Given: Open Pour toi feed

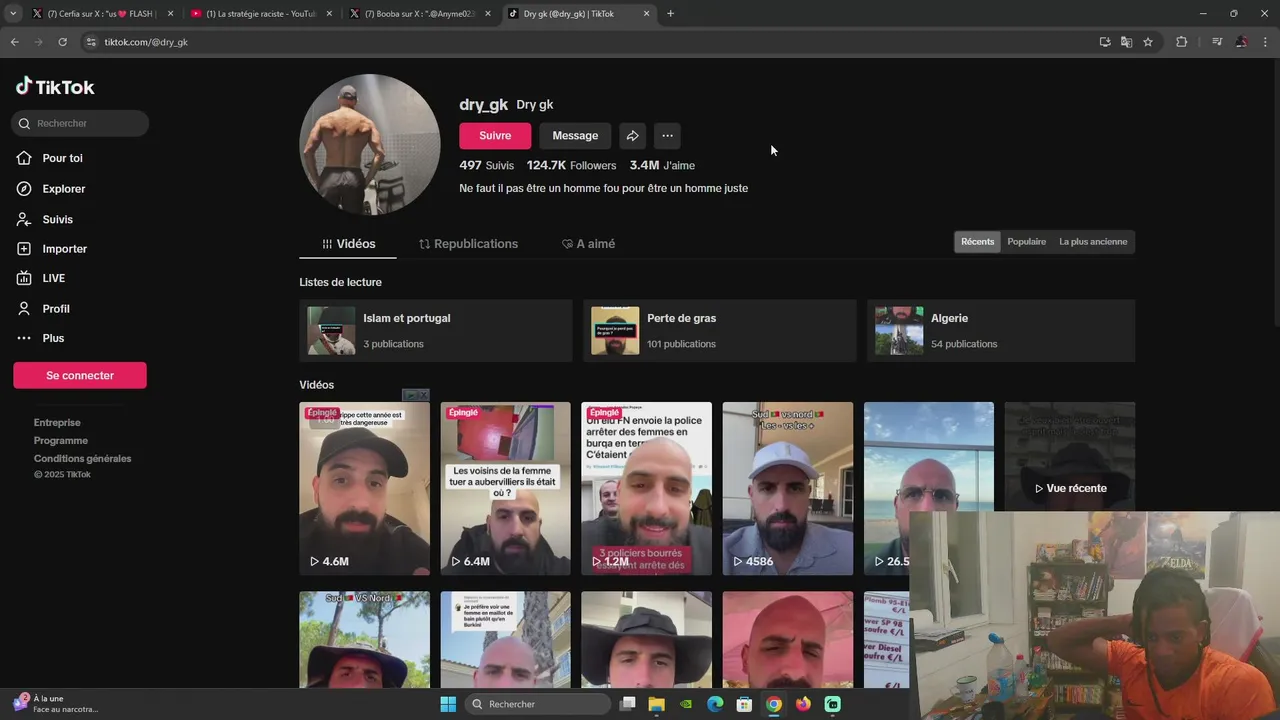Looking at the screenshot, I should pos(50,158).
